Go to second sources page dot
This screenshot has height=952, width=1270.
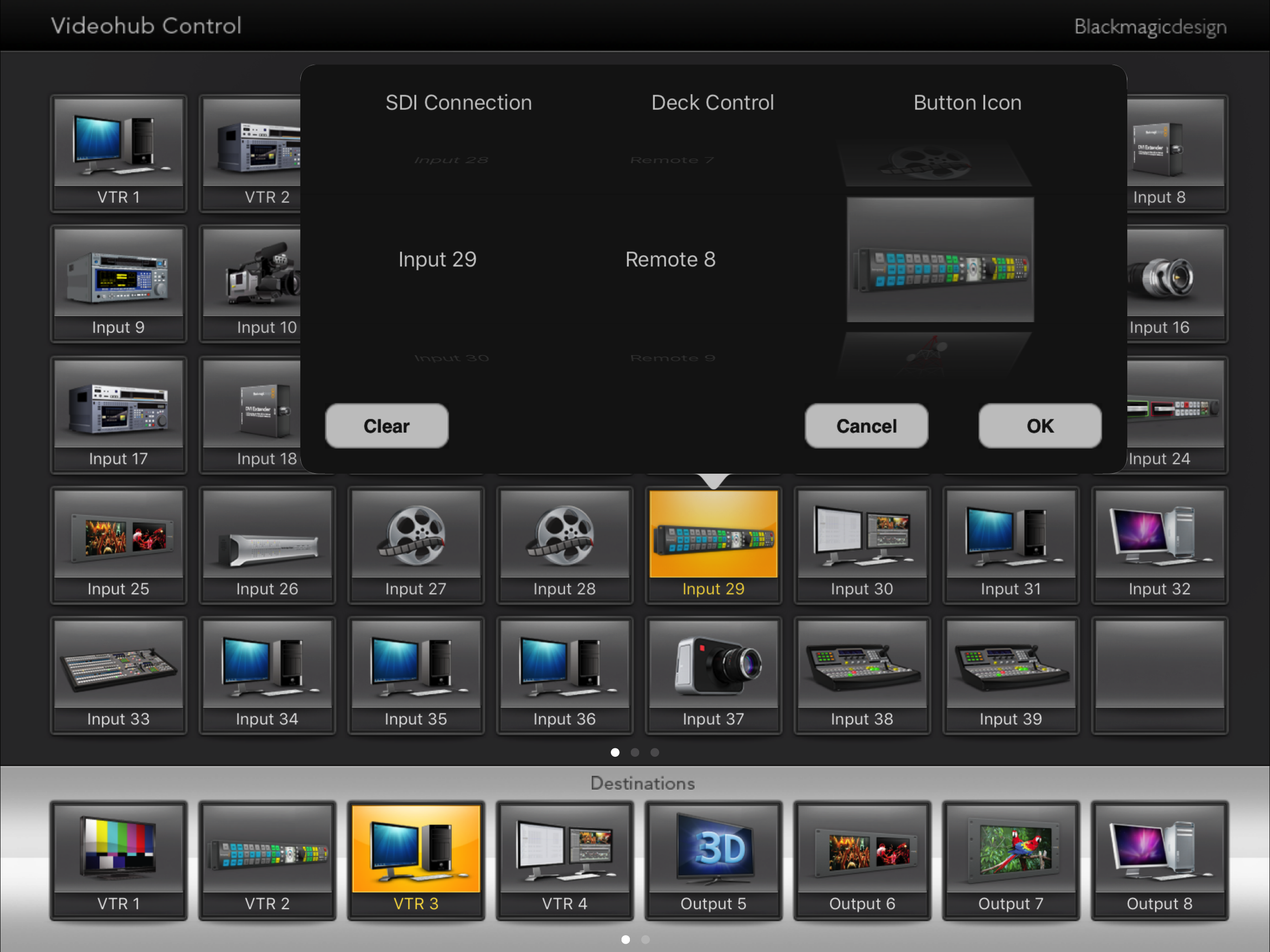pyautogui.click(x=635, y=752)
